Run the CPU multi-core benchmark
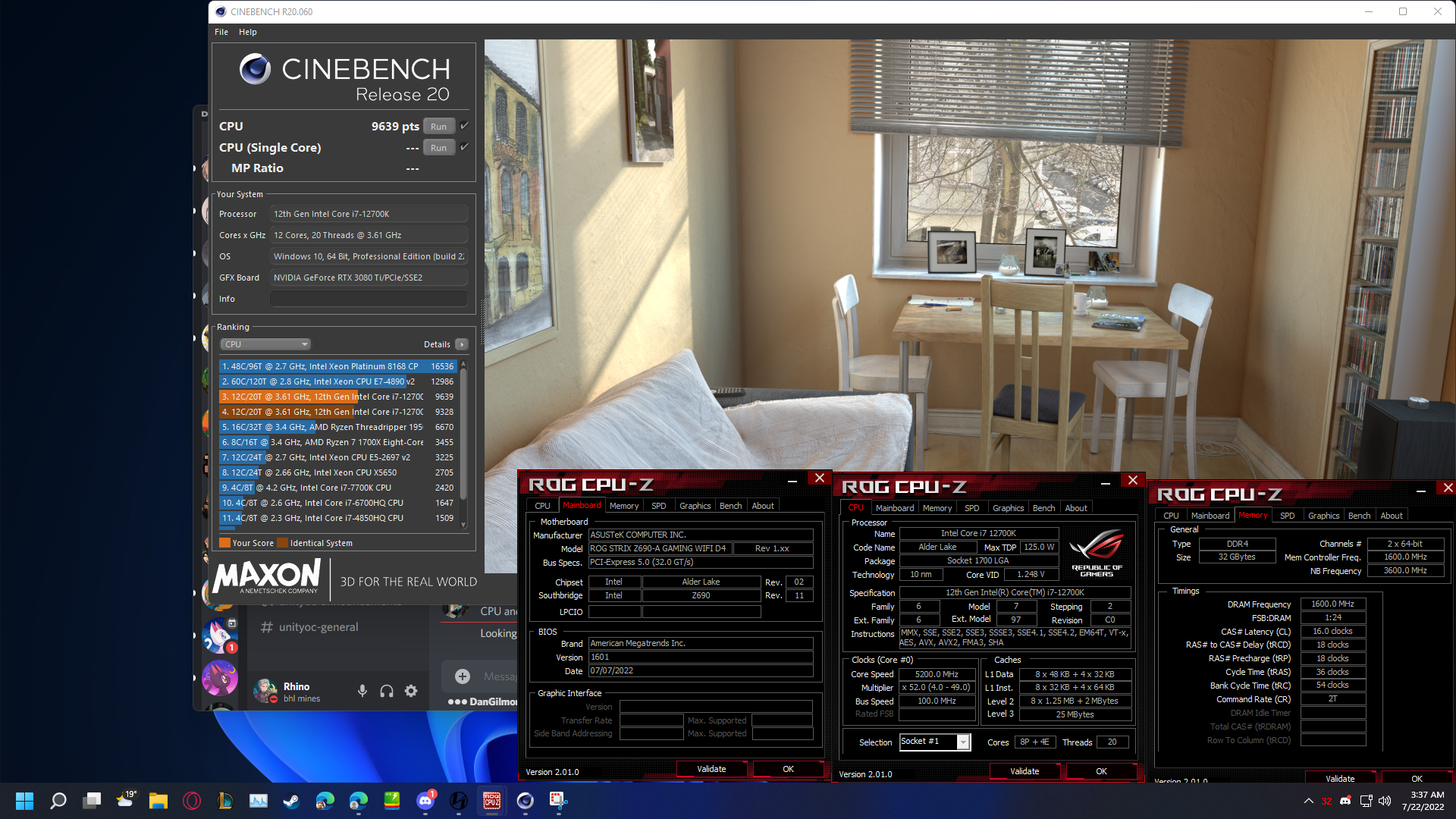The height and width of the screenshot is (819, 1456). (439, 127)
